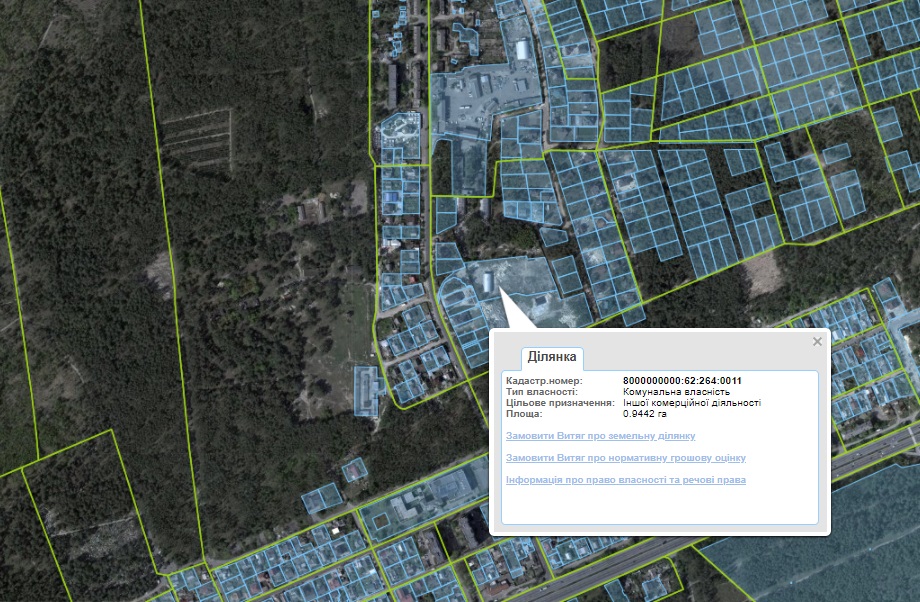Click the Площа field label

(x=523, y=413)
